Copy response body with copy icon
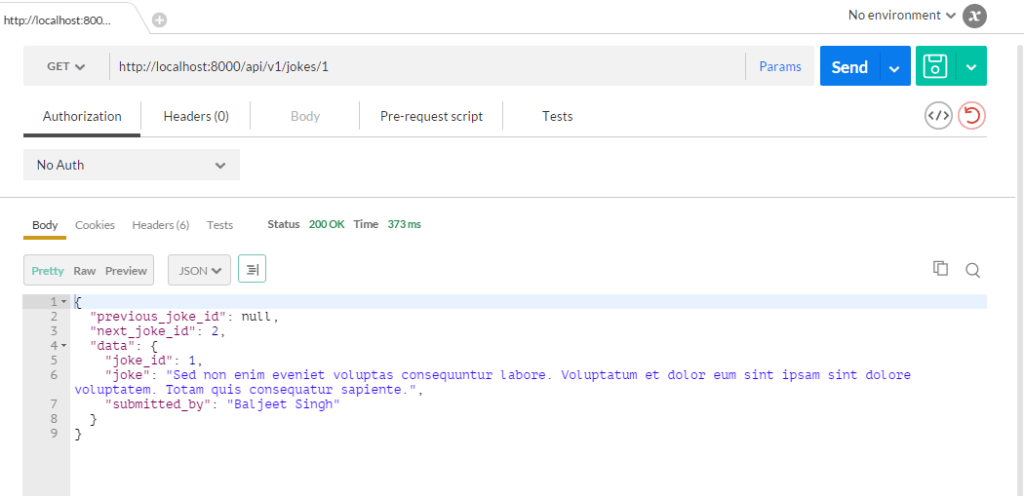 [940, 269]
